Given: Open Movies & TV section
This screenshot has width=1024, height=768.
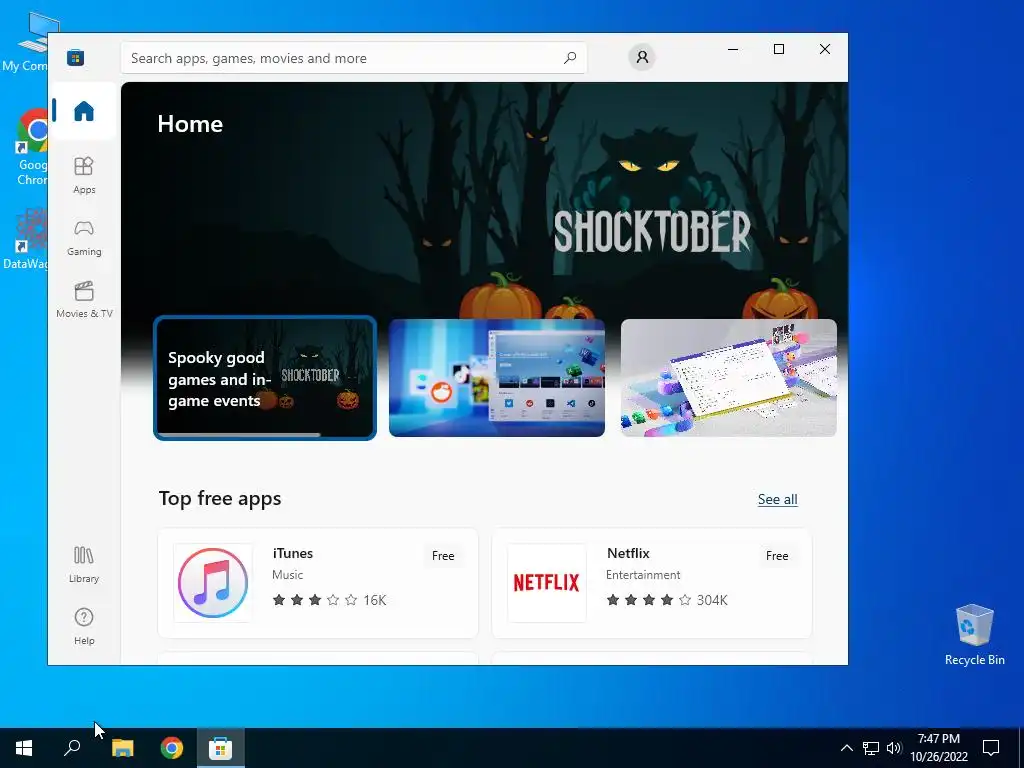Looking at the screenshot, I should click(84, 299).
